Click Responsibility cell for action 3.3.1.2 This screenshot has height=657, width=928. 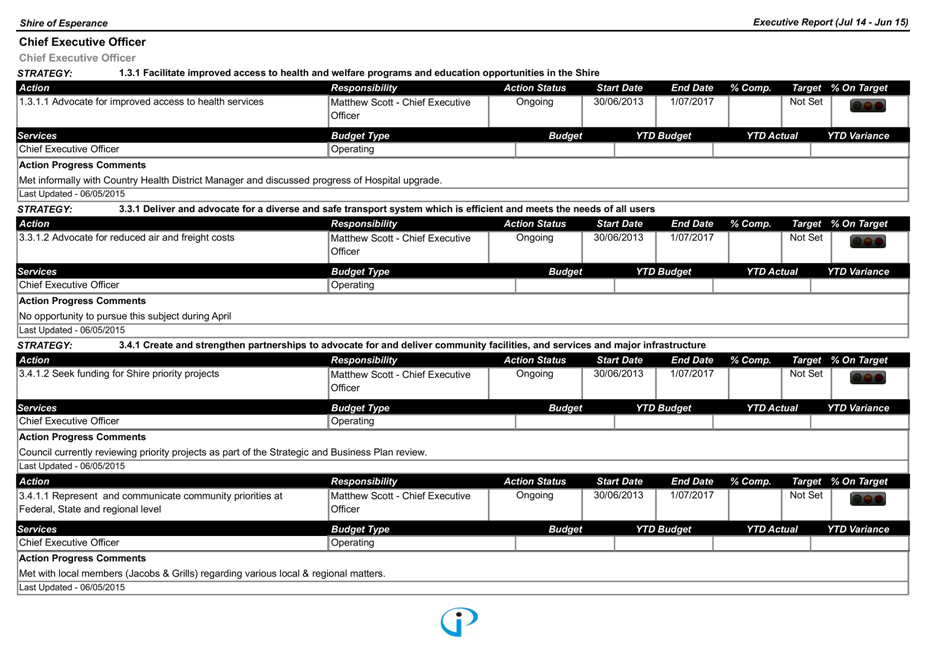[x=408, y=246]
